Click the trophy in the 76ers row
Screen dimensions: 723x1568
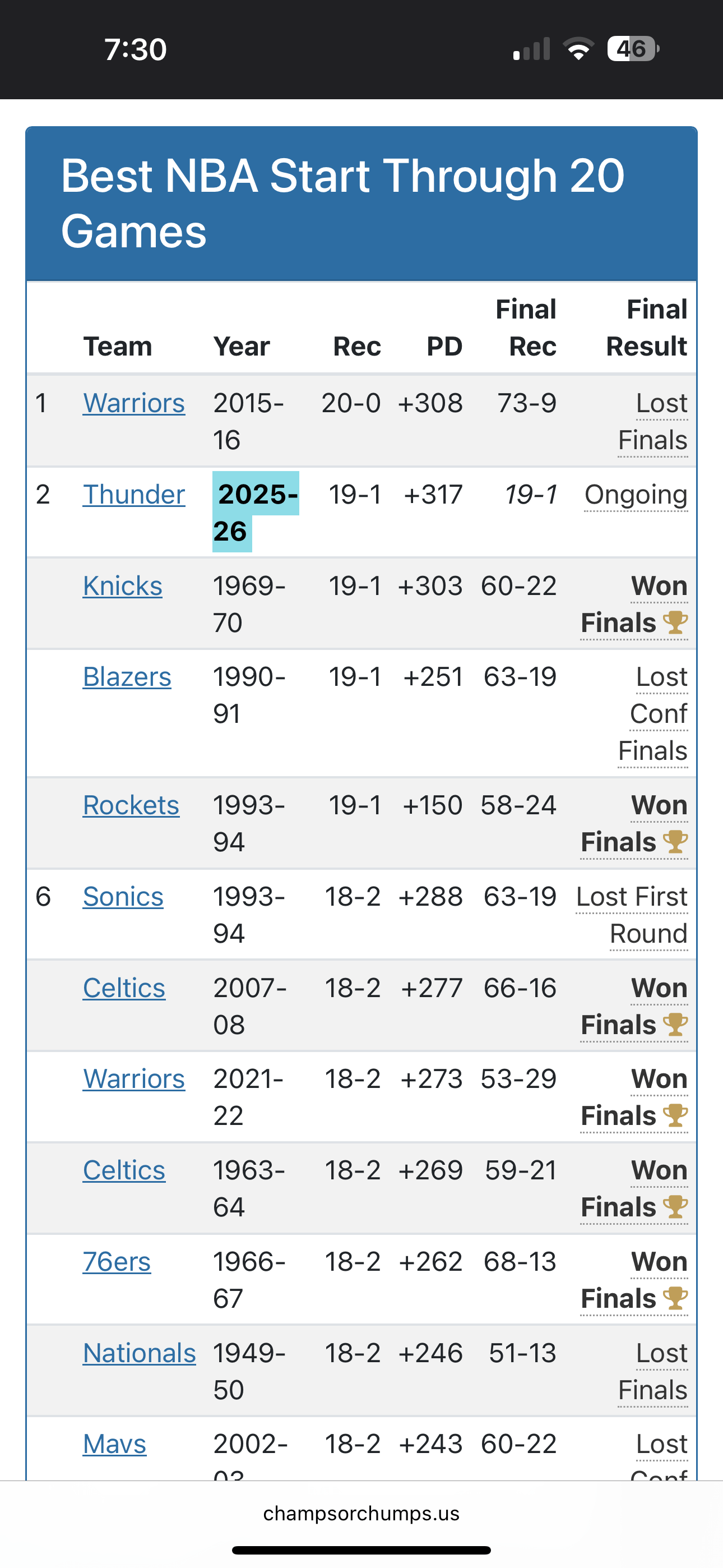(x=675, y=1298)
